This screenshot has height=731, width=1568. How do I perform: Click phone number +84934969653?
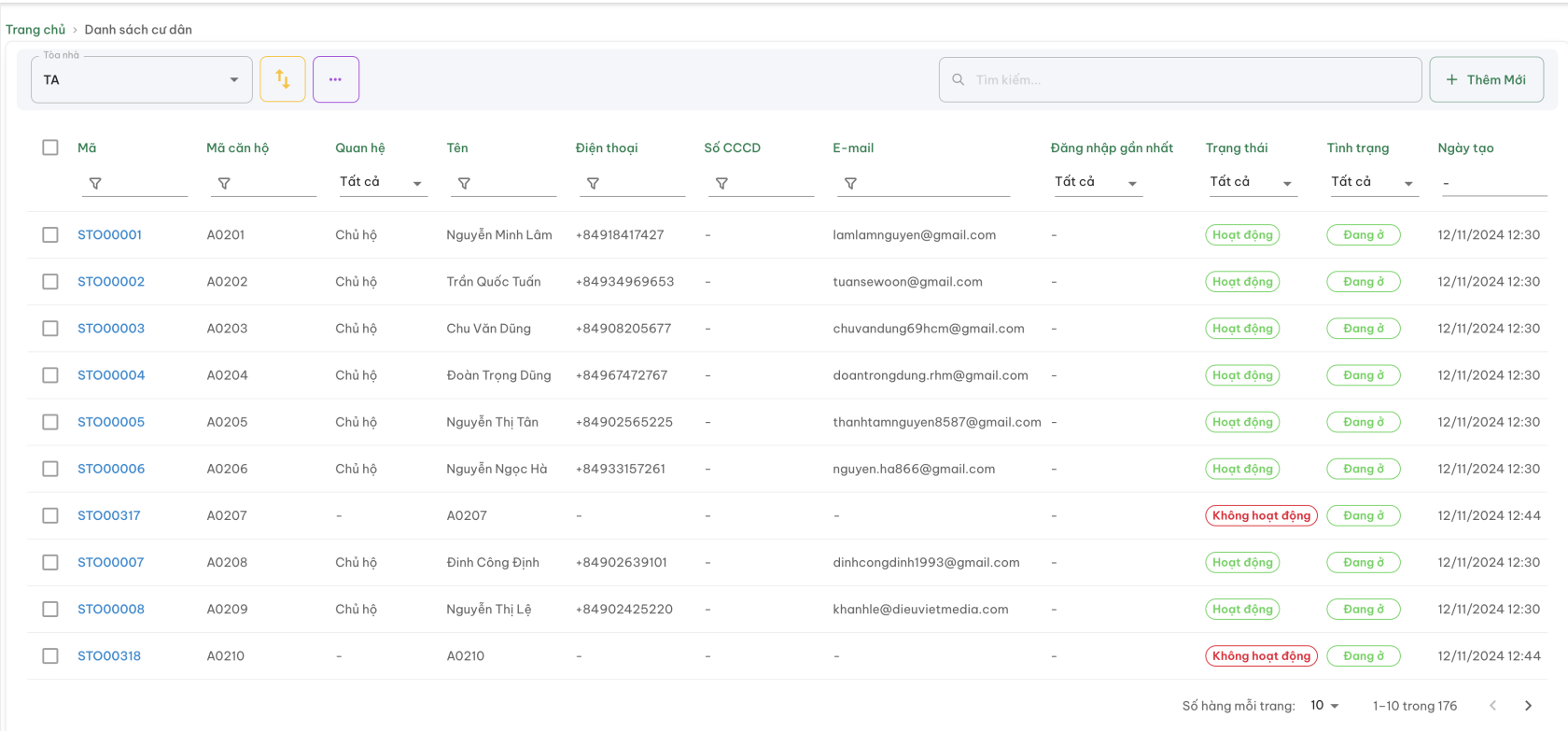624,282
